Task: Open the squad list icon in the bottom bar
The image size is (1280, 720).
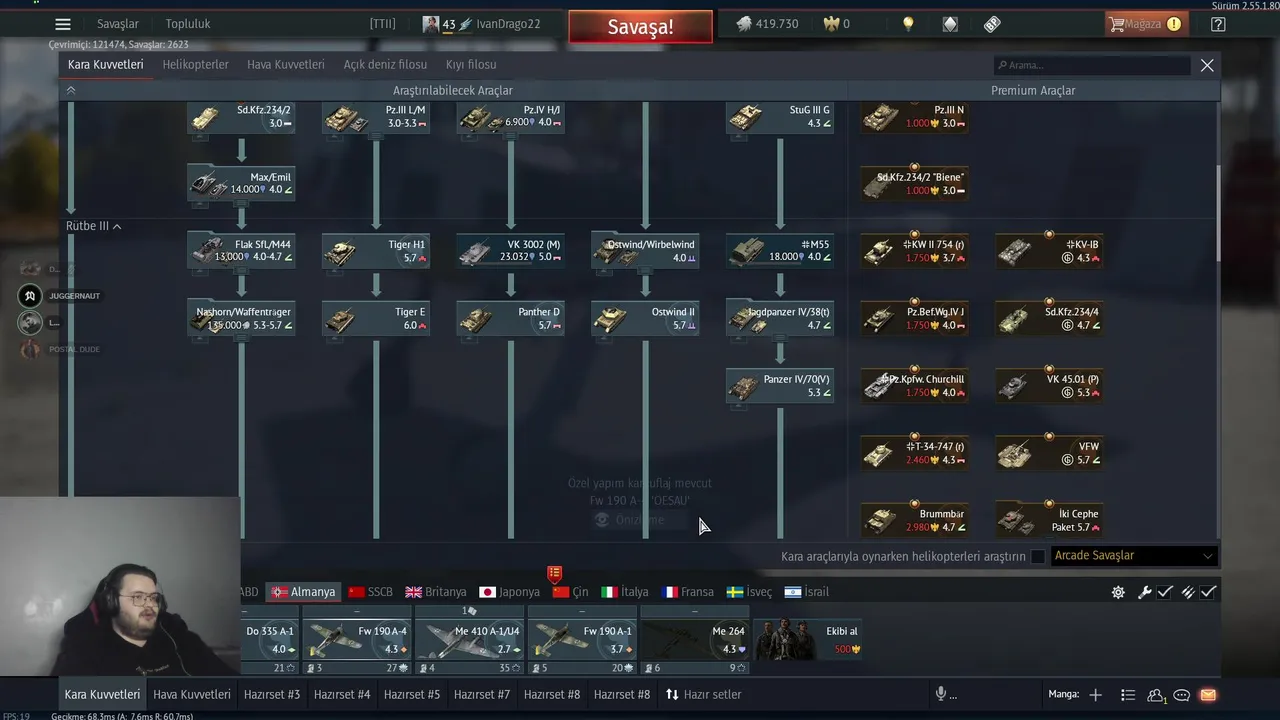Action: point(1128,695)
